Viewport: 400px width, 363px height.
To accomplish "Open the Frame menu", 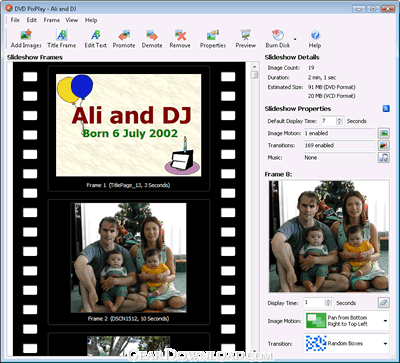I will pos(52,20).
